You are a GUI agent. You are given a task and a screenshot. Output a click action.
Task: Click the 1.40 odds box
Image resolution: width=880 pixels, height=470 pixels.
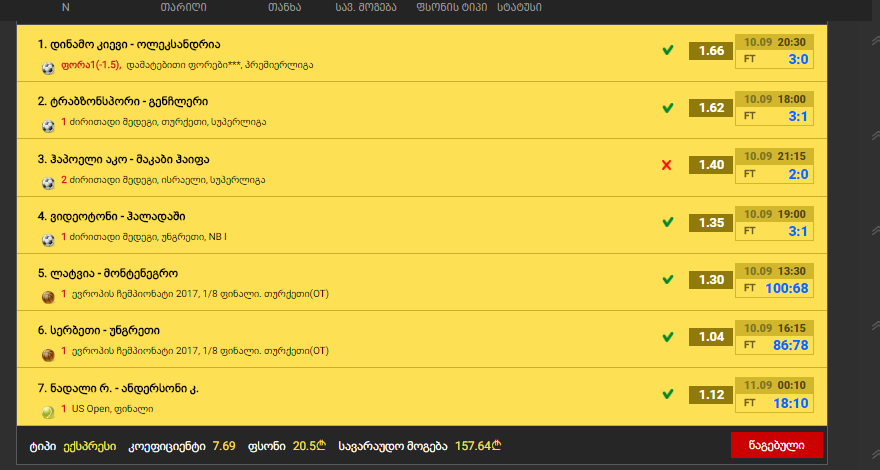[711, 165]
